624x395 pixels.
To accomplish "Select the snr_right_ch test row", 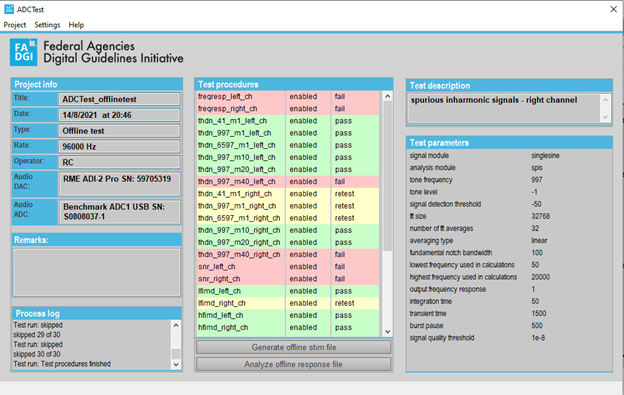I will point(289,279).
